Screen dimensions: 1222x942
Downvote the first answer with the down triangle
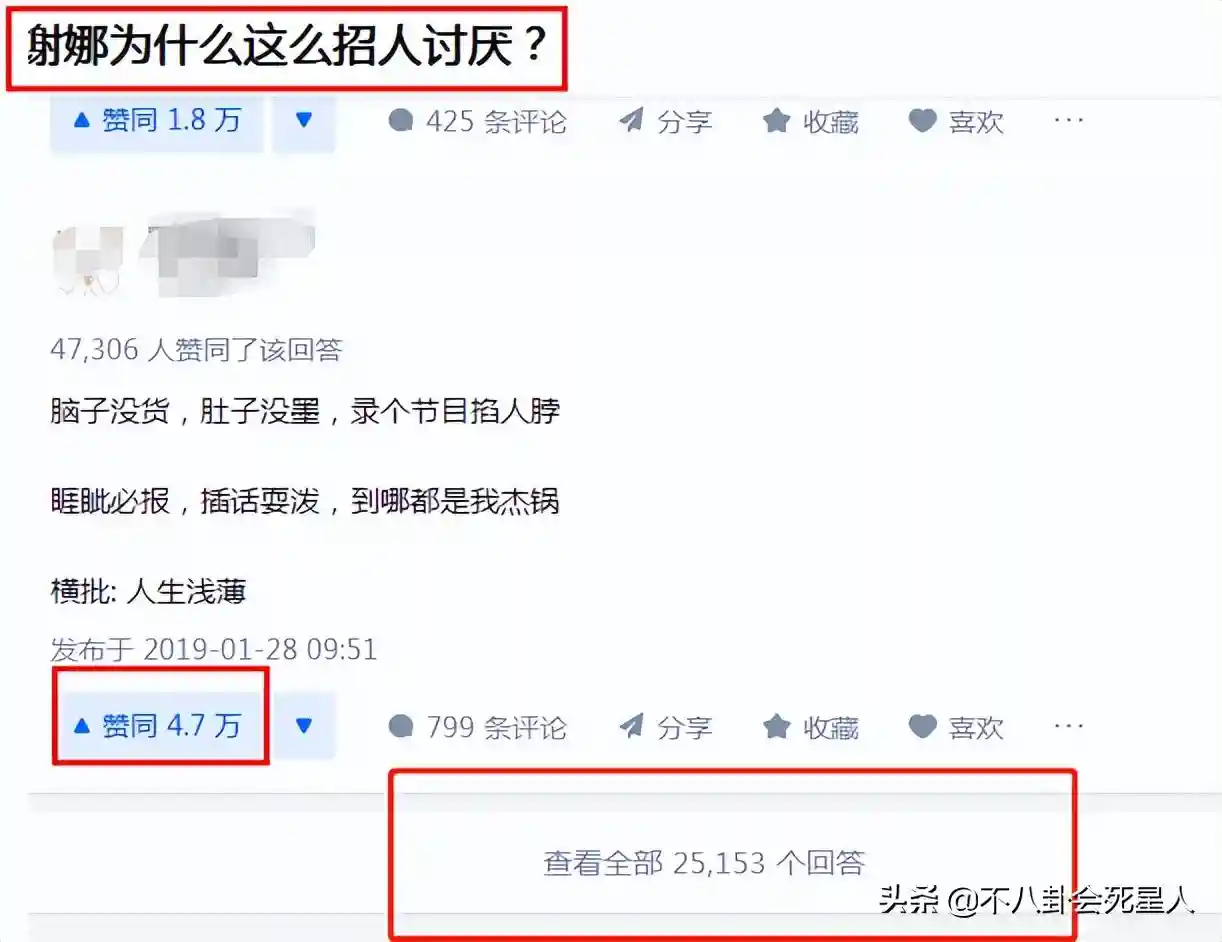point(304,122)
